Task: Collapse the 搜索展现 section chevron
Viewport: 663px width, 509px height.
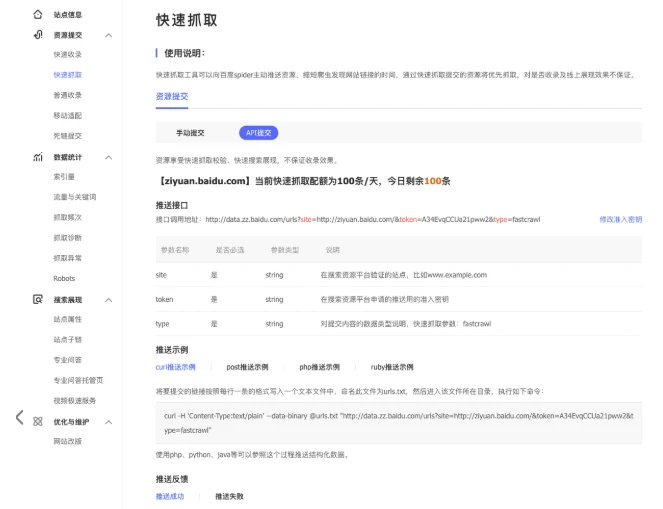Action: tap(108, 300)
